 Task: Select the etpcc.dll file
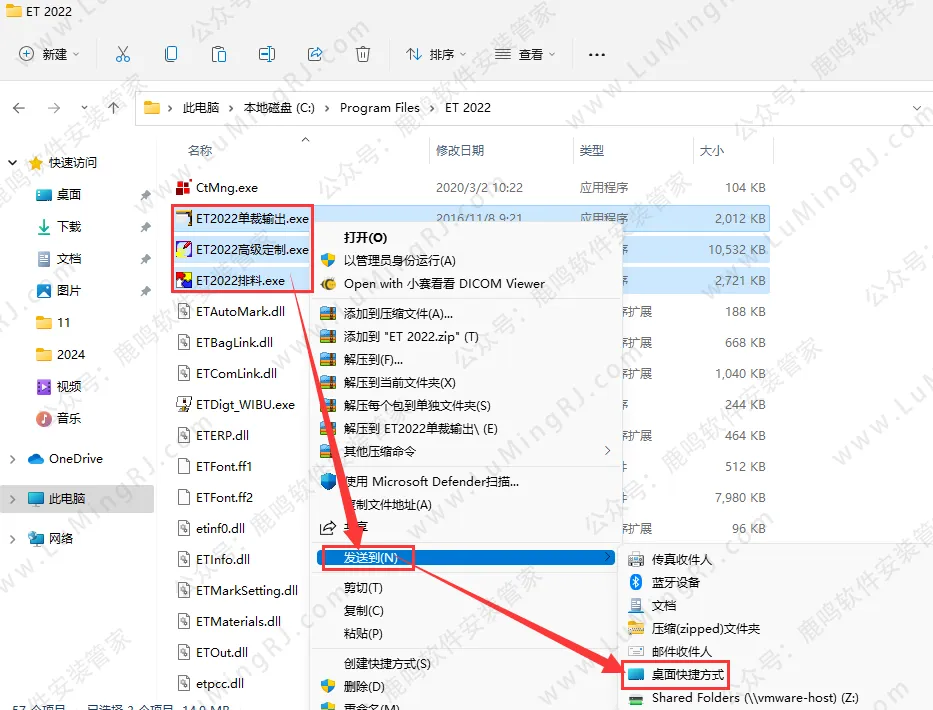220,683
